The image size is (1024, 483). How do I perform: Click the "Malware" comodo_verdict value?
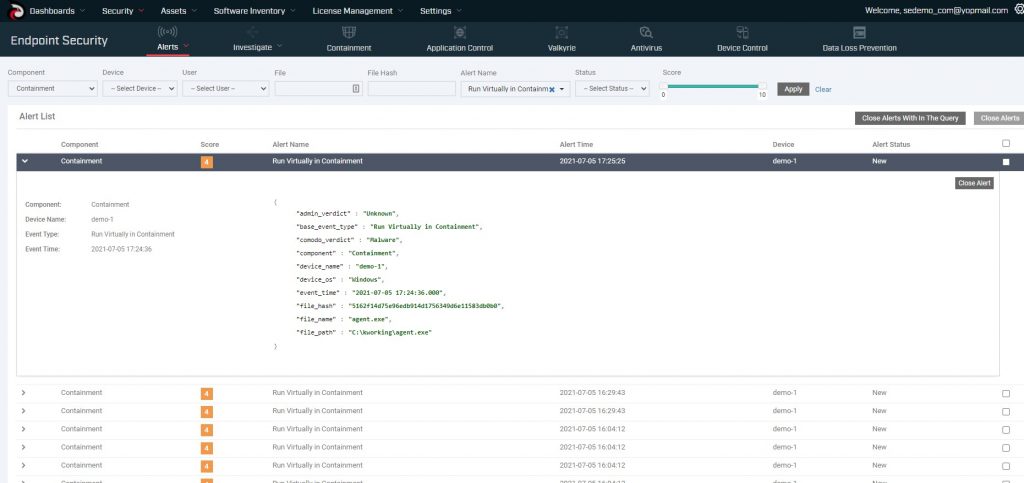click(383, 240)
